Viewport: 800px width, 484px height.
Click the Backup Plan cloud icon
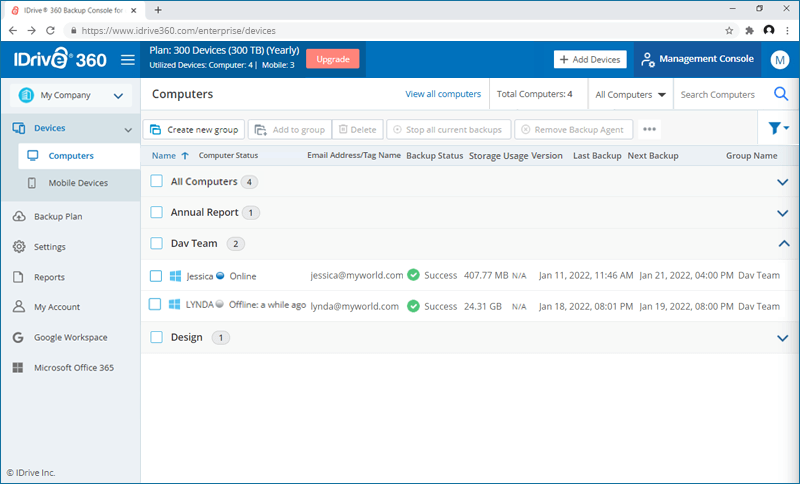19,216
